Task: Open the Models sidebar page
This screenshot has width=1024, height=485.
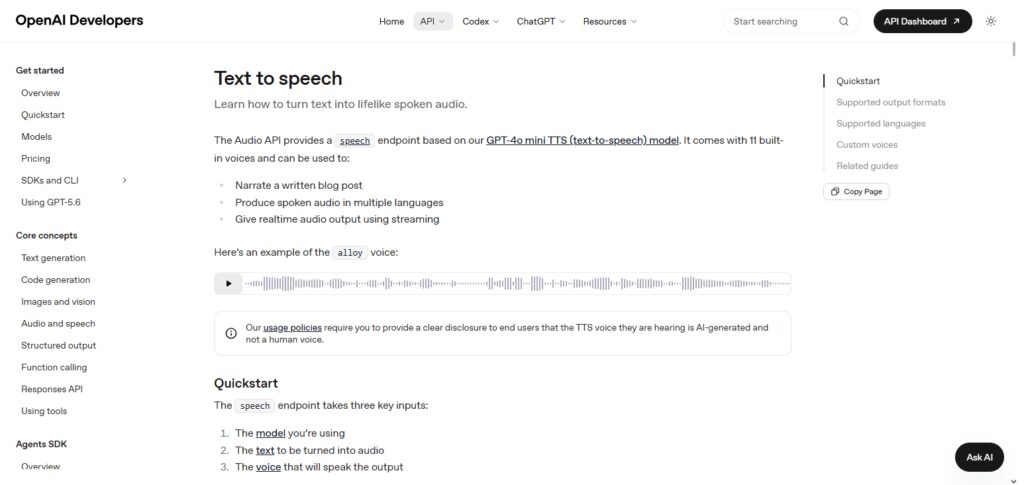Action: pyautogui.click(x=37, y=136)
